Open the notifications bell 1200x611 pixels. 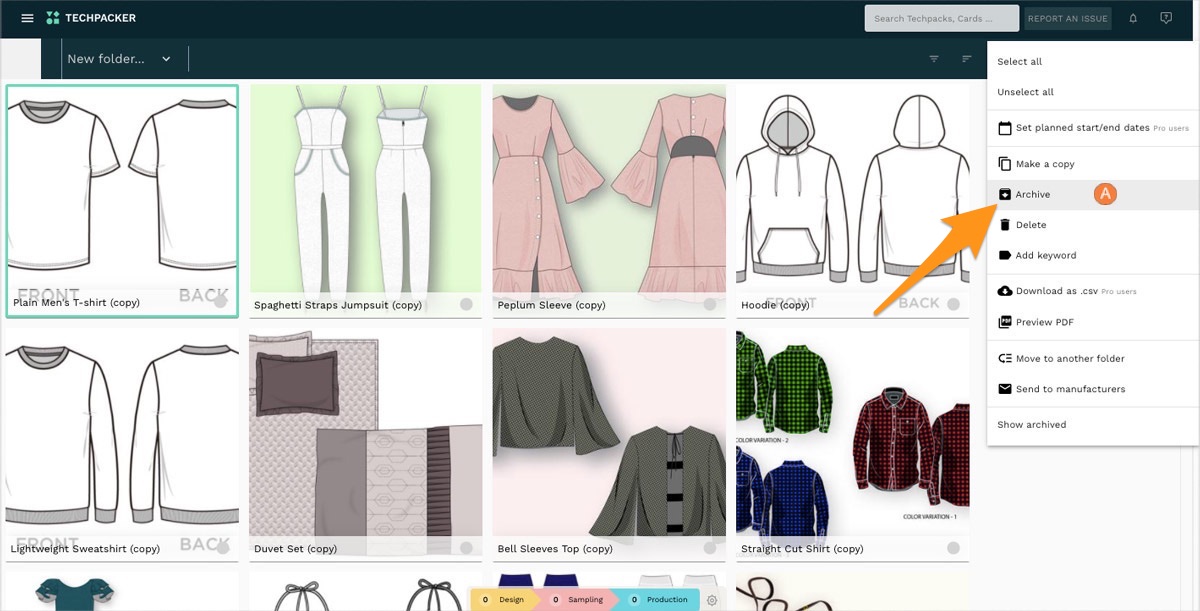(x=1133, y=18)
